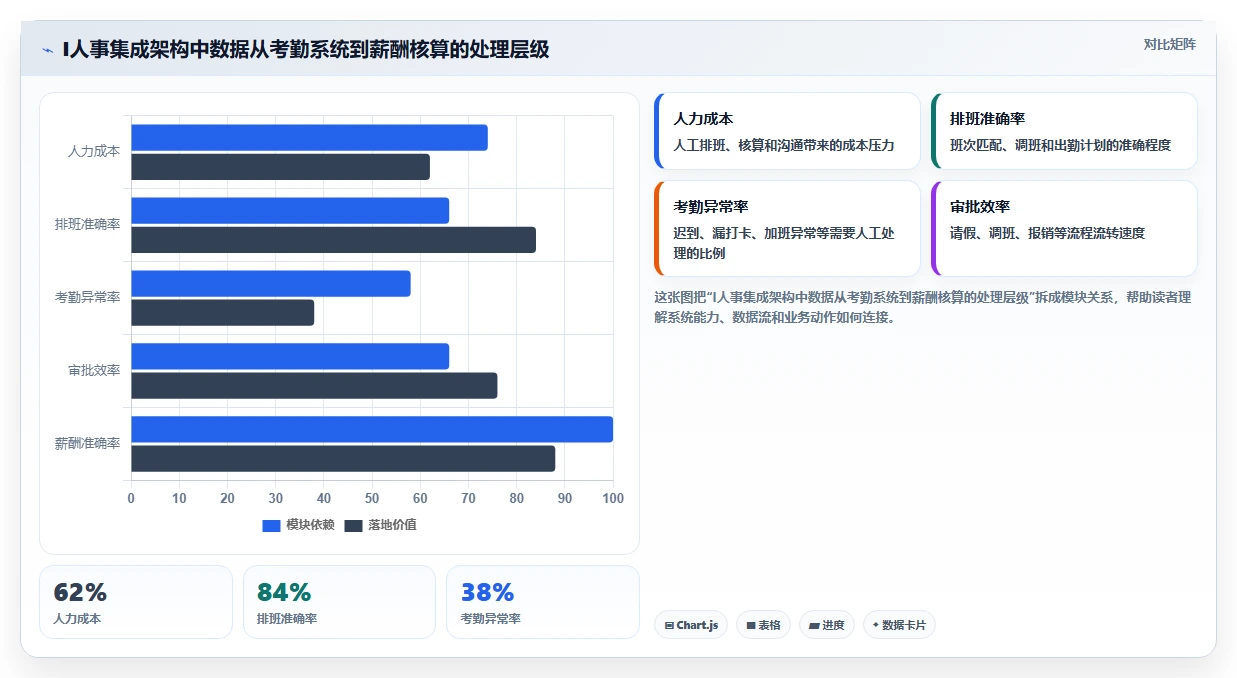This screenshot has width=1237, height=678.
Task: Open the 考勤异常率 description card
Action: coord(787,228)
